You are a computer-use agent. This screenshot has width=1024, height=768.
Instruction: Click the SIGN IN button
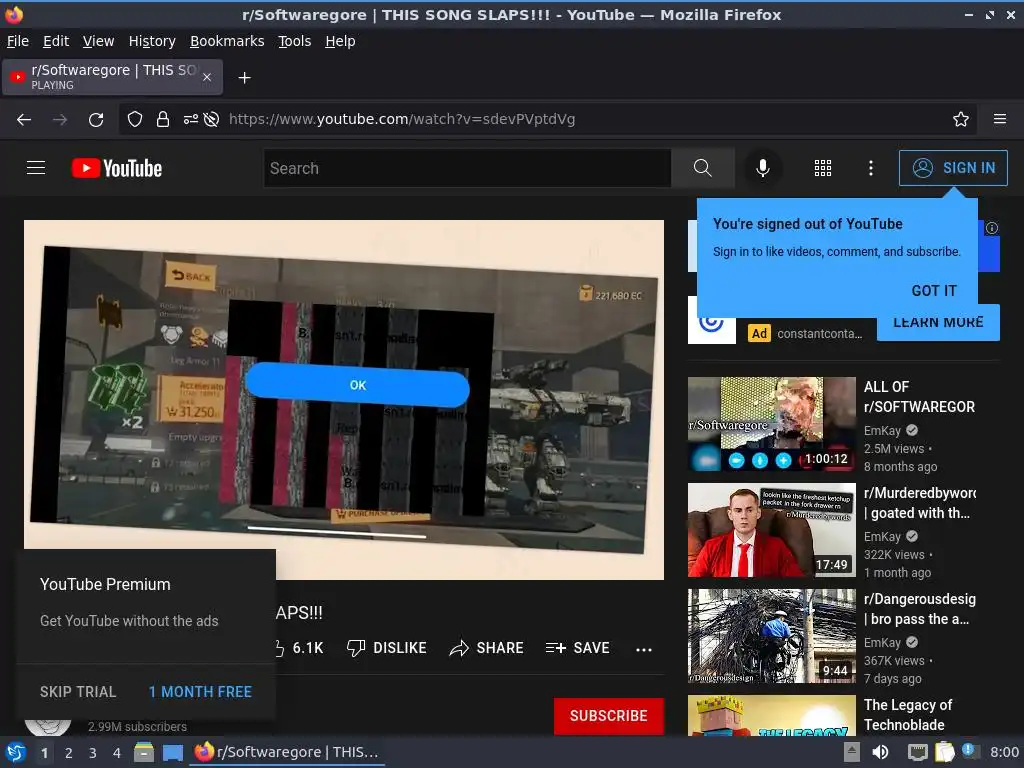coord(953,168)
